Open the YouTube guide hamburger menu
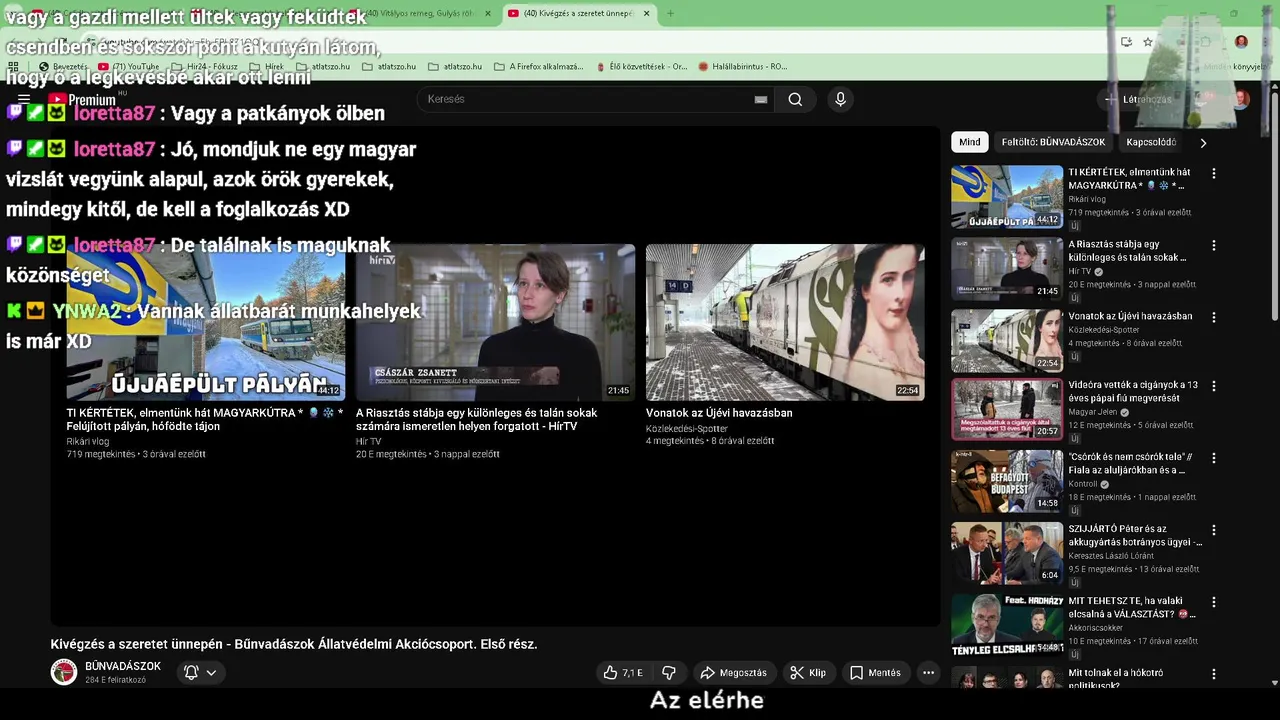1280x720 pixels. (x=24, y=99)
